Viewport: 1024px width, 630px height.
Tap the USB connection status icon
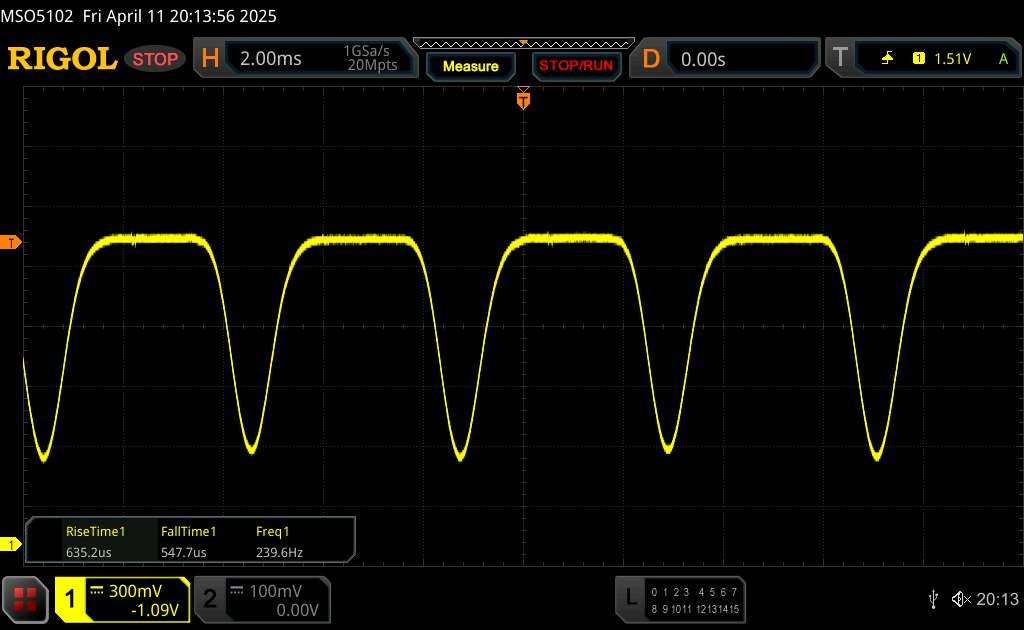933,599
